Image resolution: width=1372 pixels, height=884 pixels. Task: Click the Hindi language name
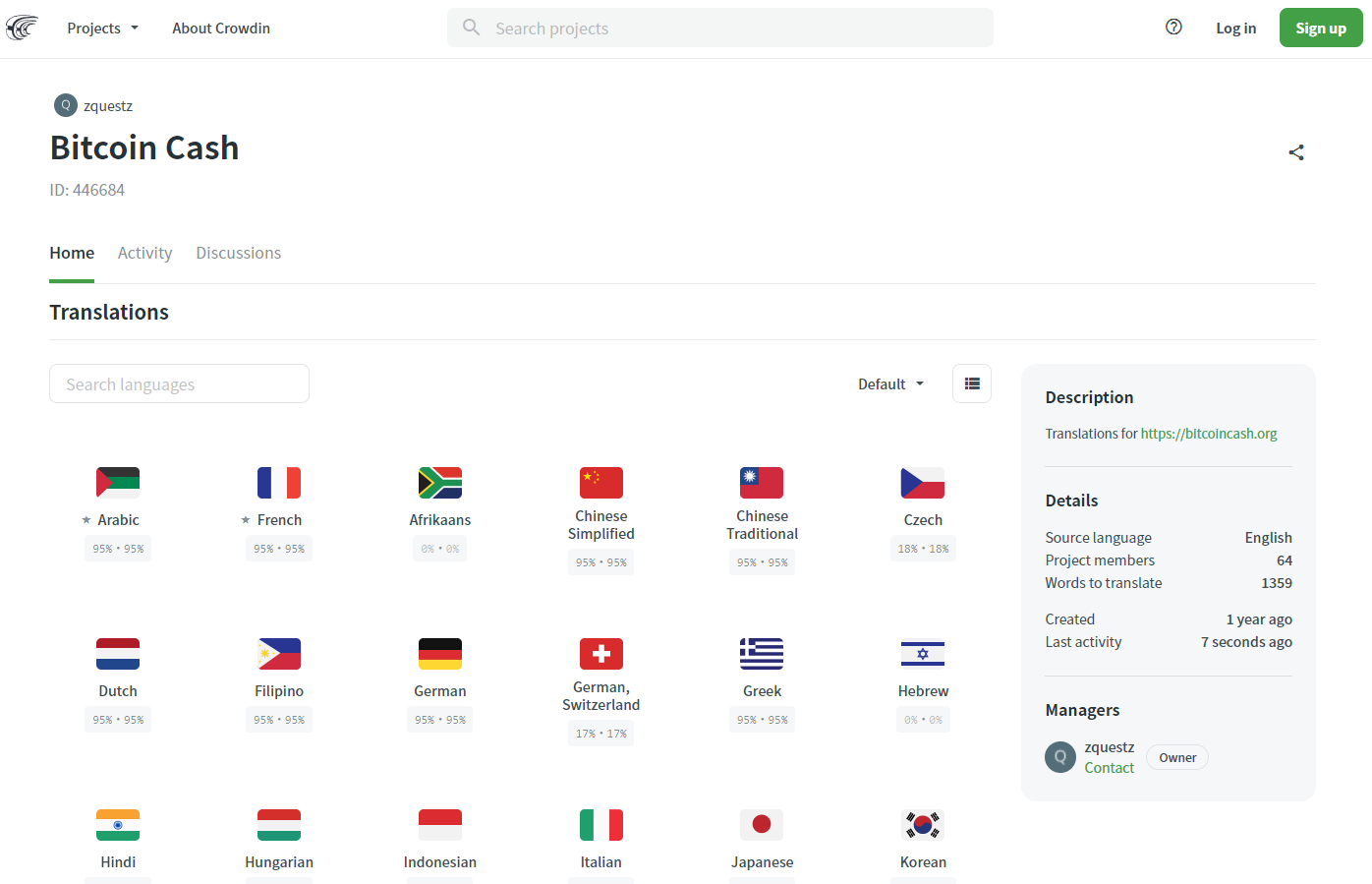[x=118, y=862]
